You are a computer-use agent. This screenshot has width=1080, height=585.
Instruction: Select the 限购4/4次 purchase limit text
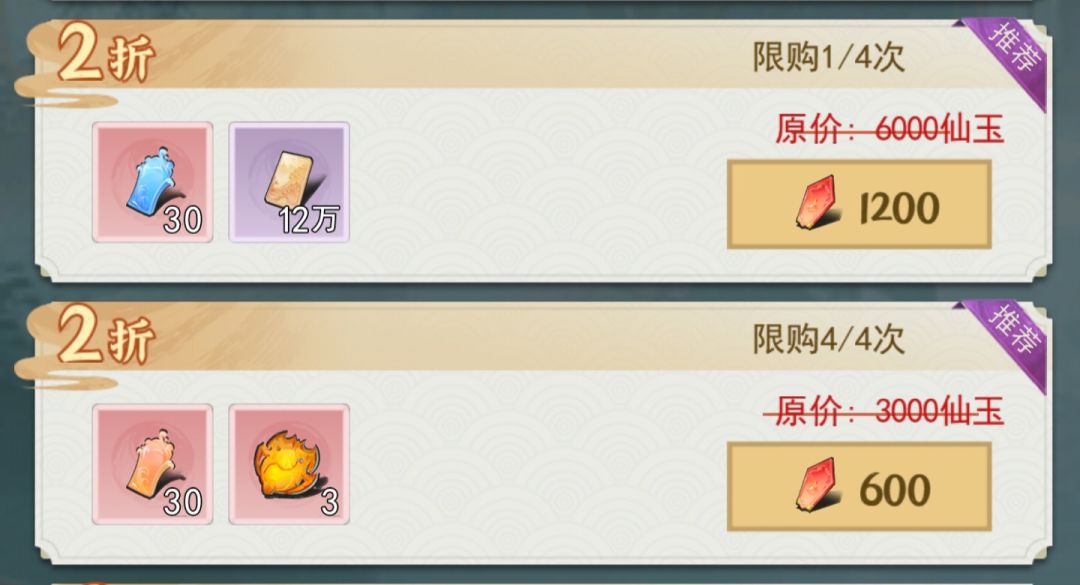(829, 338)
